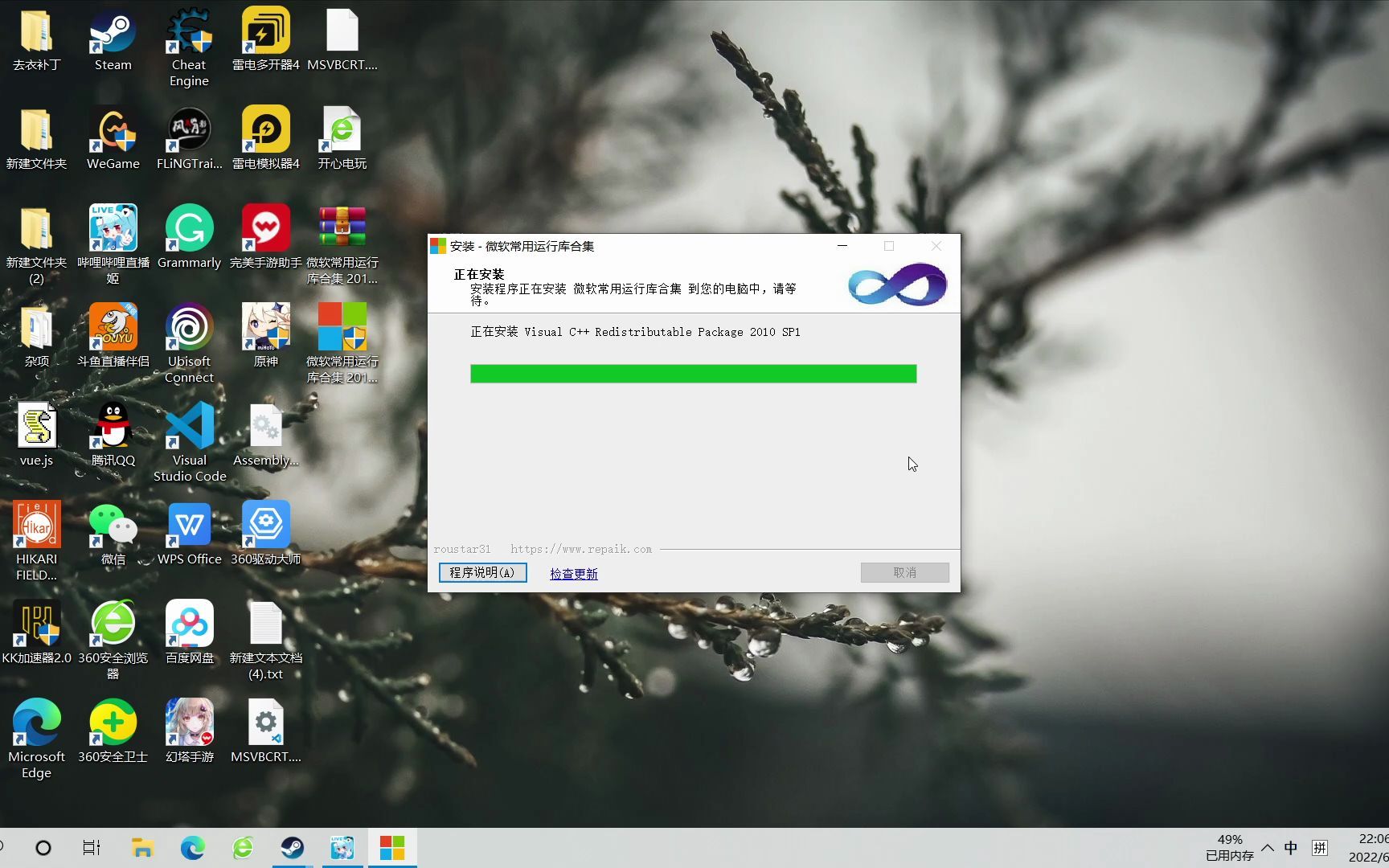Click the installer's taskbar button
Image resolution: width=1389 pixels, height=868 pixels.
coord(392,848)
